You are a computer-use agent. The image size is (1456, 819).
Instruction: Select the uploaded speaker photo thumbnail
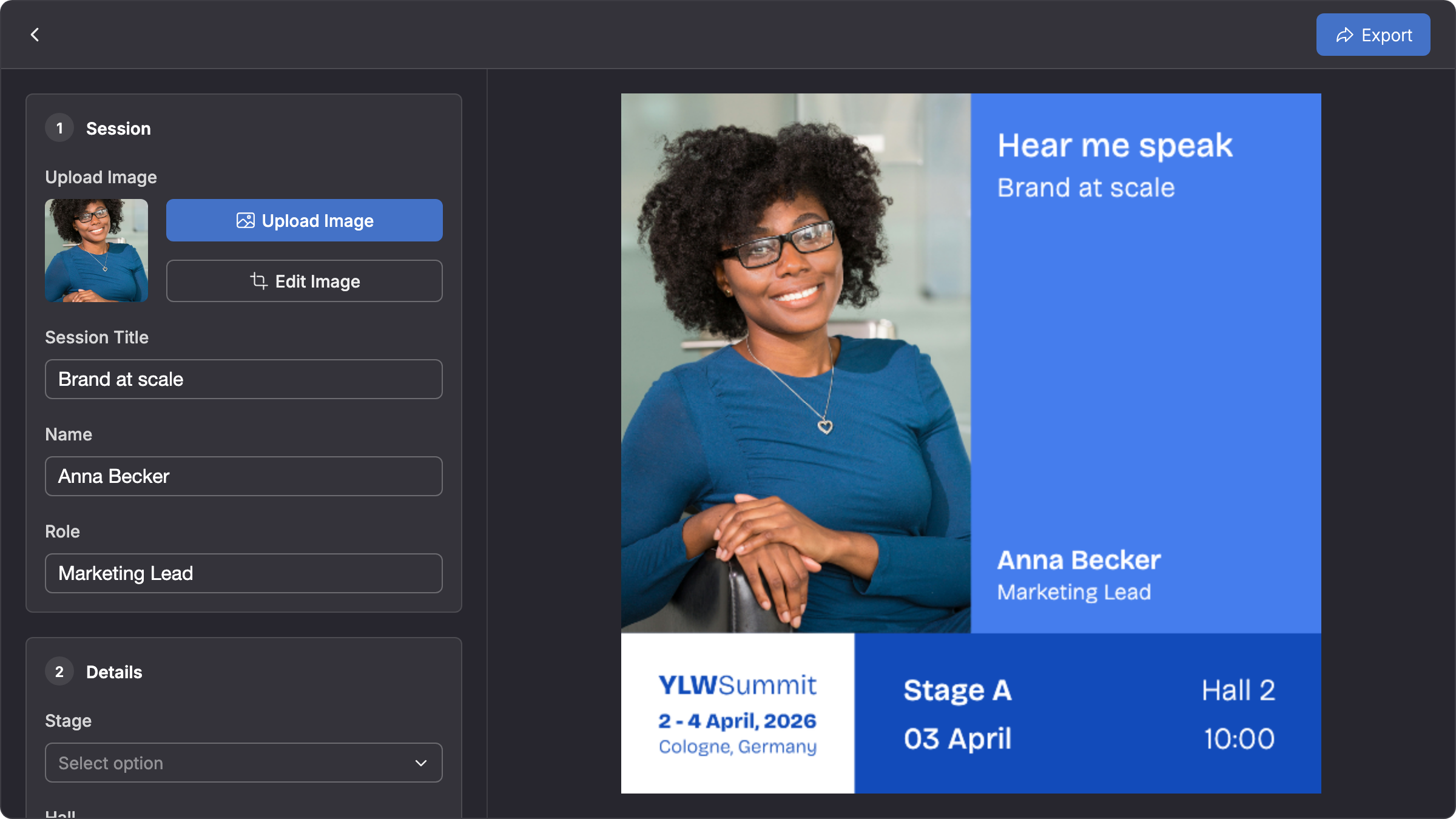(x=96, y=251)
